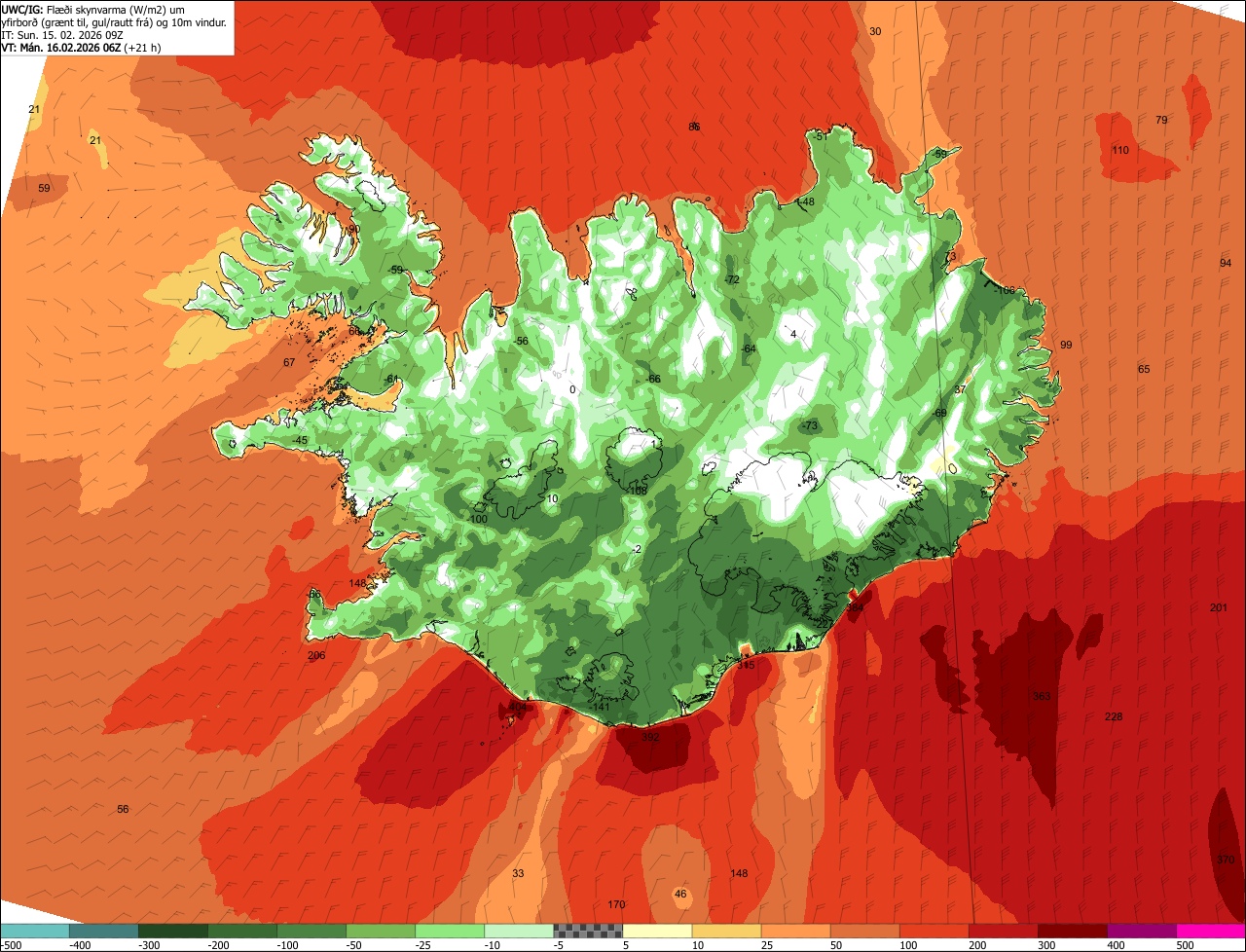Image resolution: width=1246 pixels, height=952 pixels.
Task: Click the '-66' value on the map
Action: pos(653,379)
